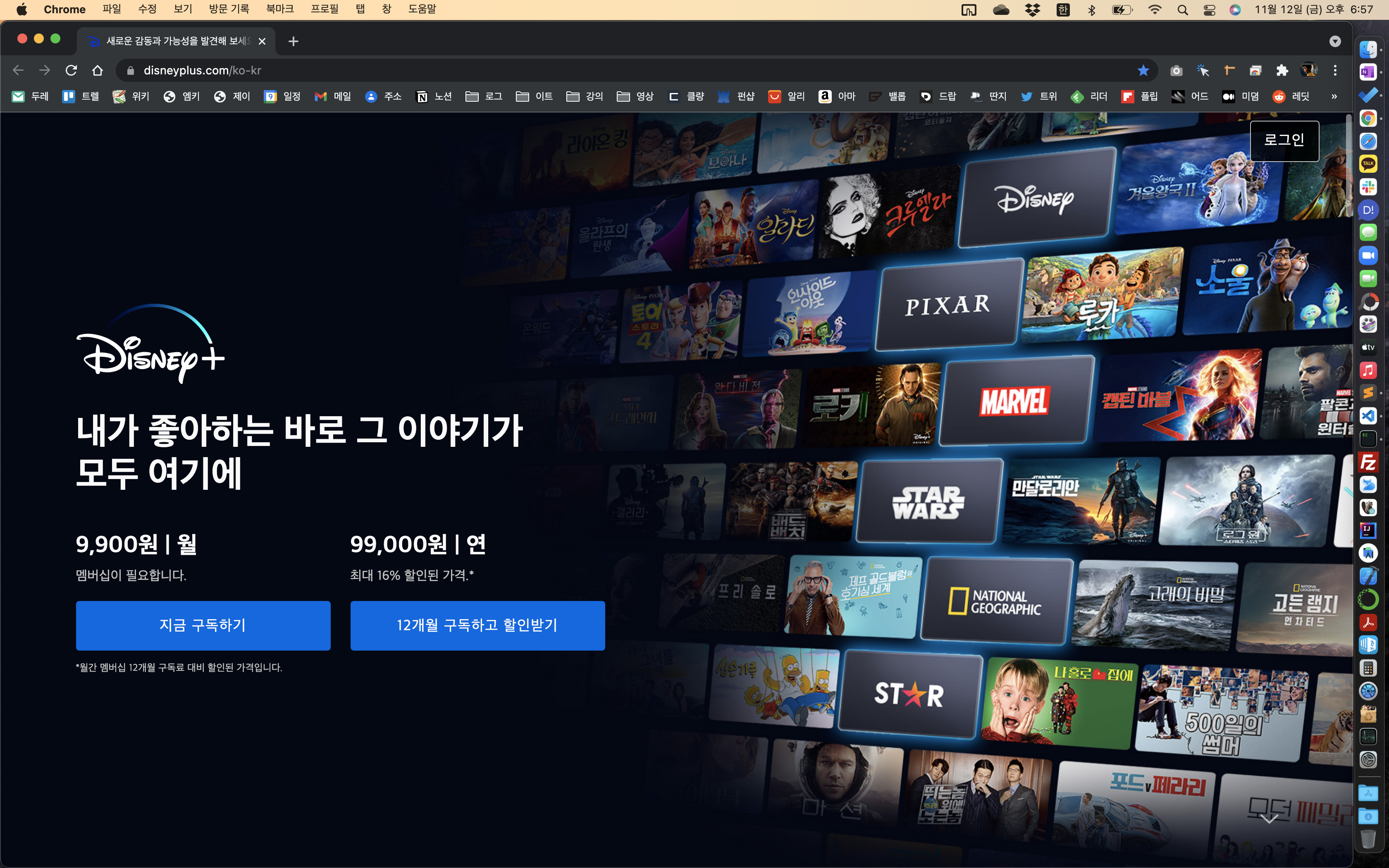Click the 로그인 button

[x=1284, y=140]
